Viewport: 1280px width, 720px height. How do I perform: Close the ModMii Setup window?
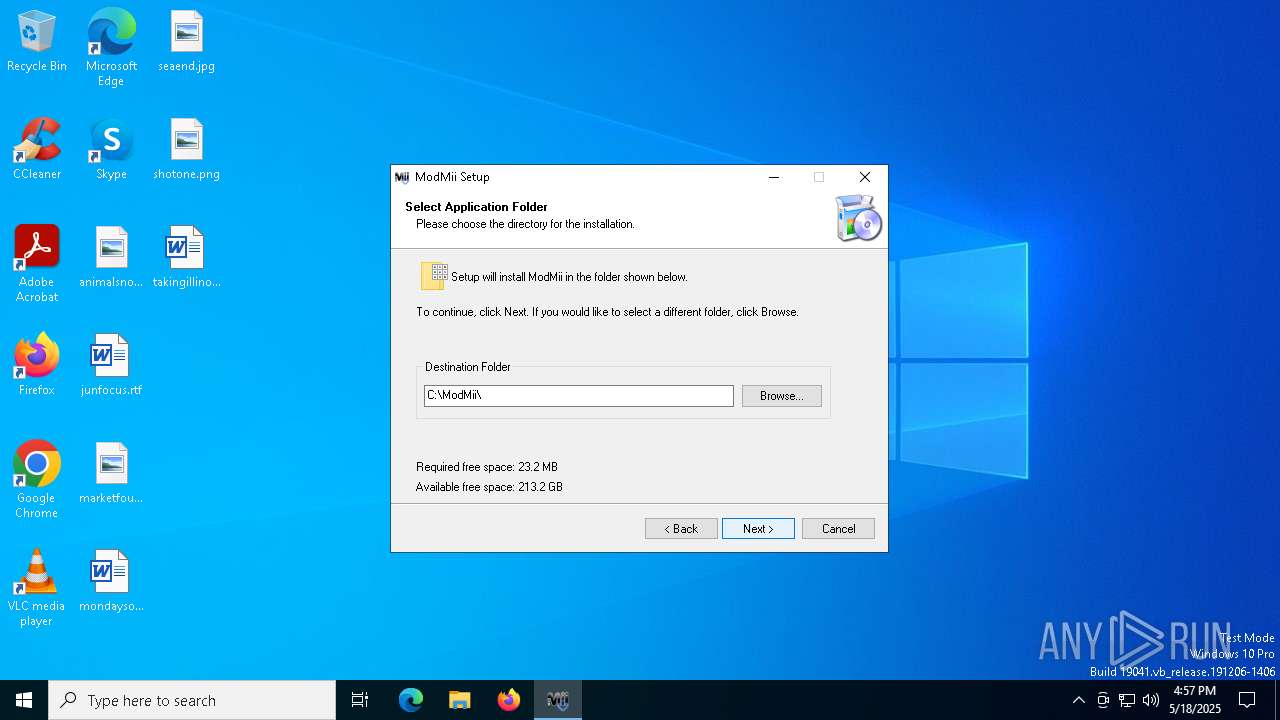[x=865, y=177]
